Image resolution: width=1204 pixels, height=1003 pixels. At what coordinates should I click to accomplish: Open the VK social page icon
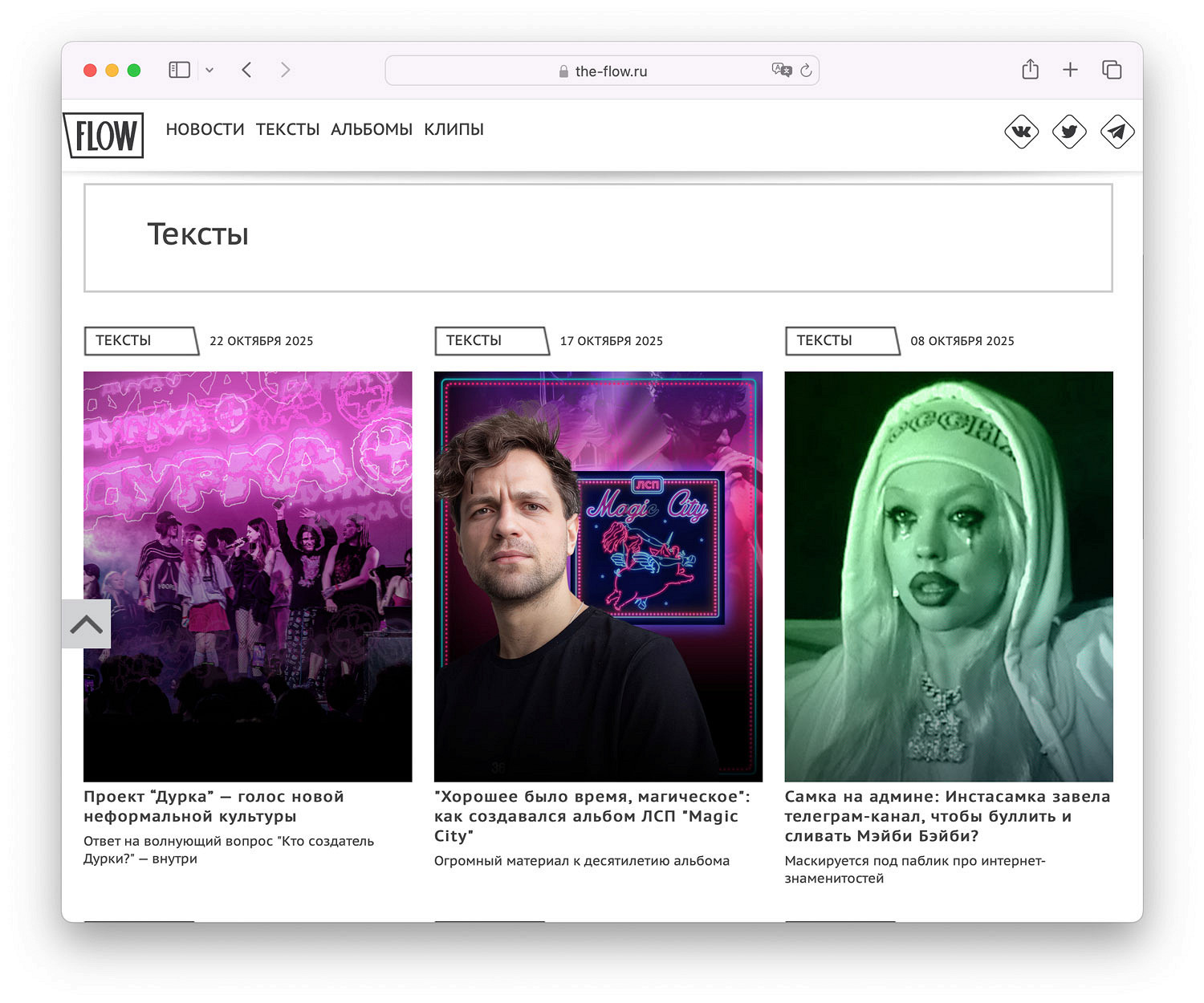tap(1021, 132)
